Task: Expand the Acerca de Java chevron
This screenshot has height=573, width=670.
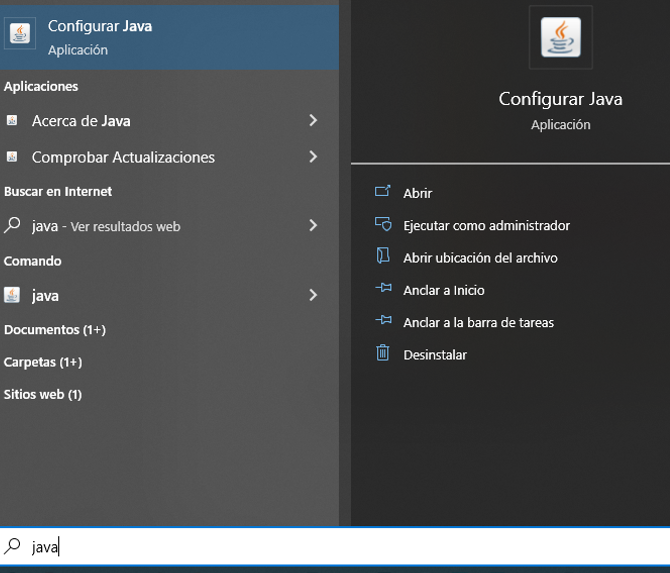Action: (x=313, y=120)
